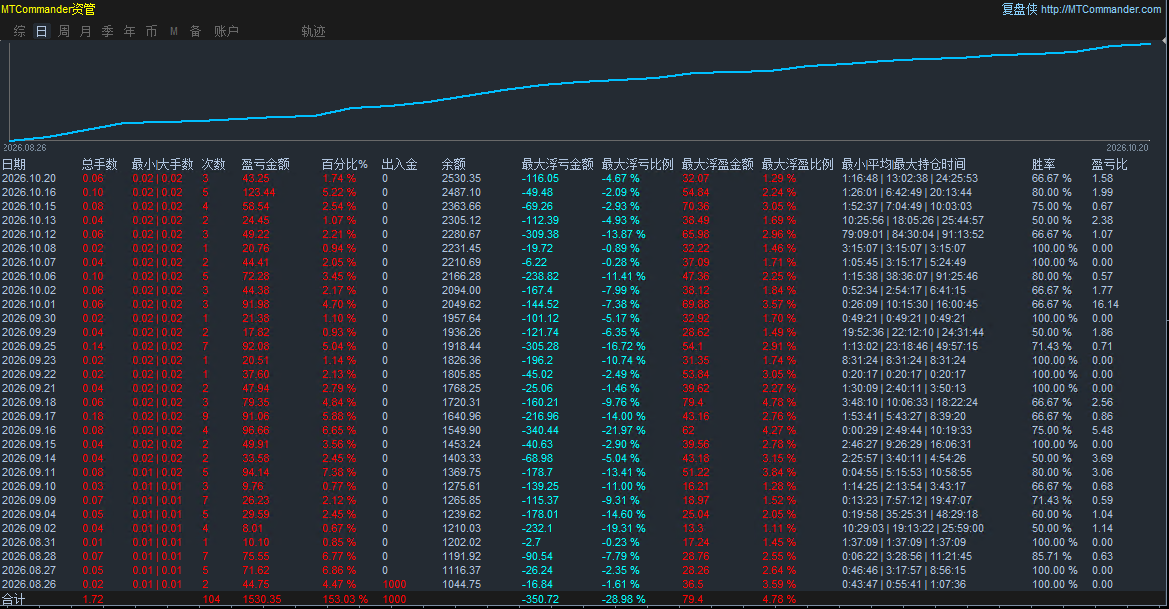This screenshot has width=1169, height=609.
Task: Click the 合计 totals row label
Action: (x=14, y=599)
